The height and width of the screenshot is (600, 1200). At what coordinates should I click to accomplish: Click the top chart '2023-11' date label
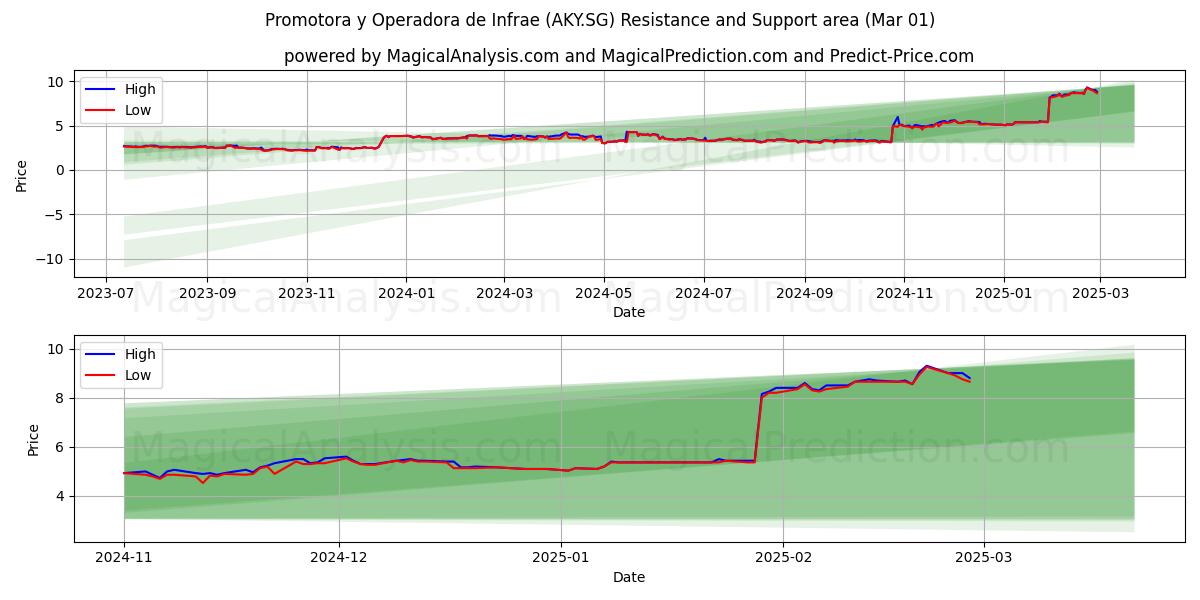(306, 293)
